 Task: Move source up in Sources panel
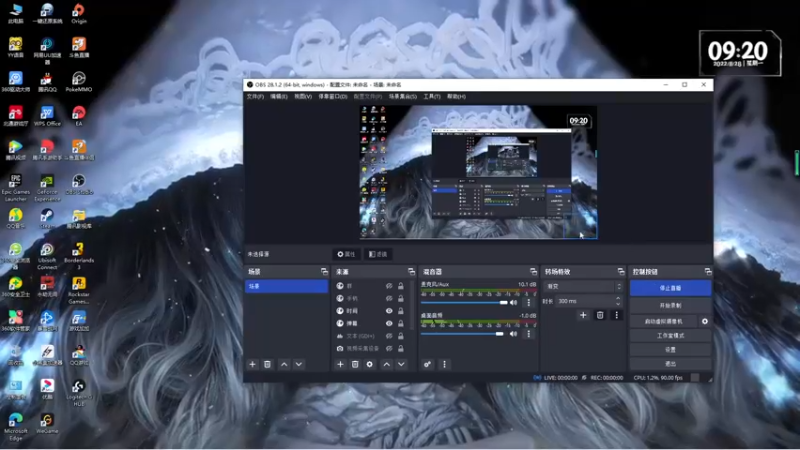[x=387, y=364]
